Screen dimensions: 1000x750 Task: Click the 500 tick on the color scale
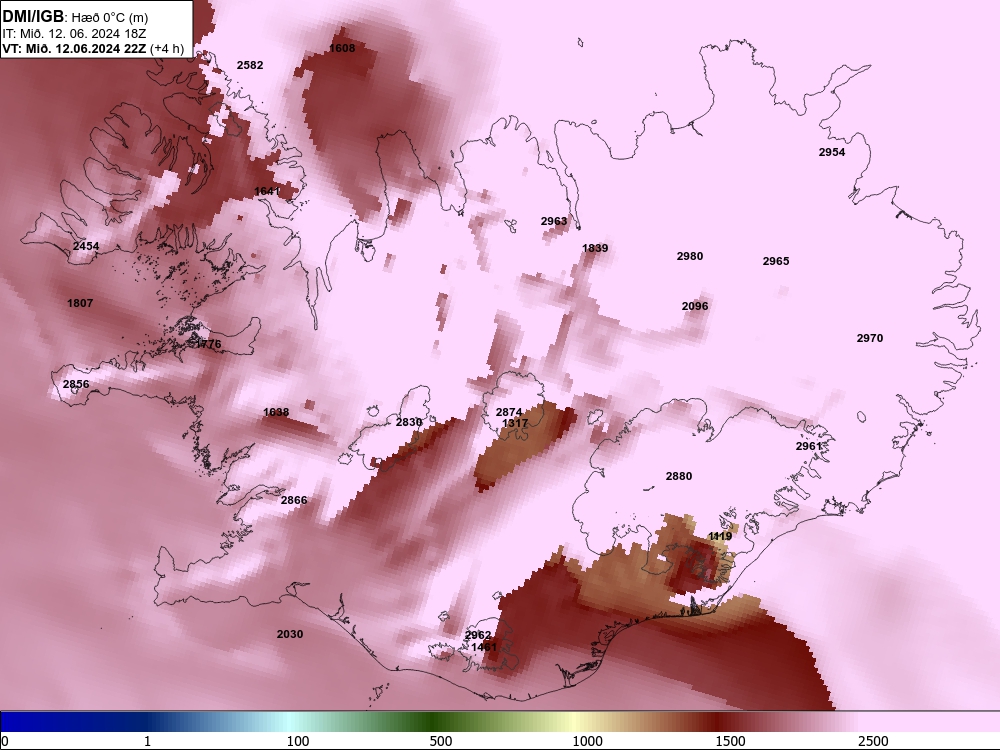pyautogui.click(x=441, y=741)
